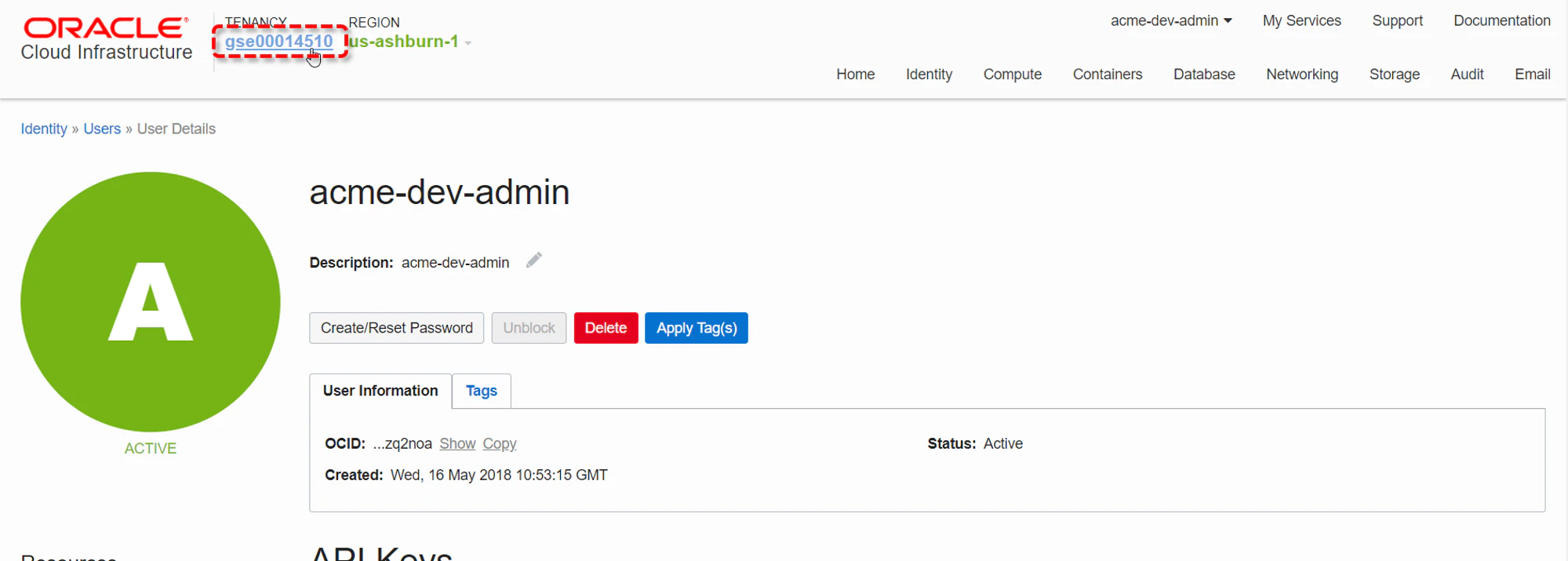Go to My Services
The height and width of the screenshot is (561, 1568).
[x=1302, y=21]
